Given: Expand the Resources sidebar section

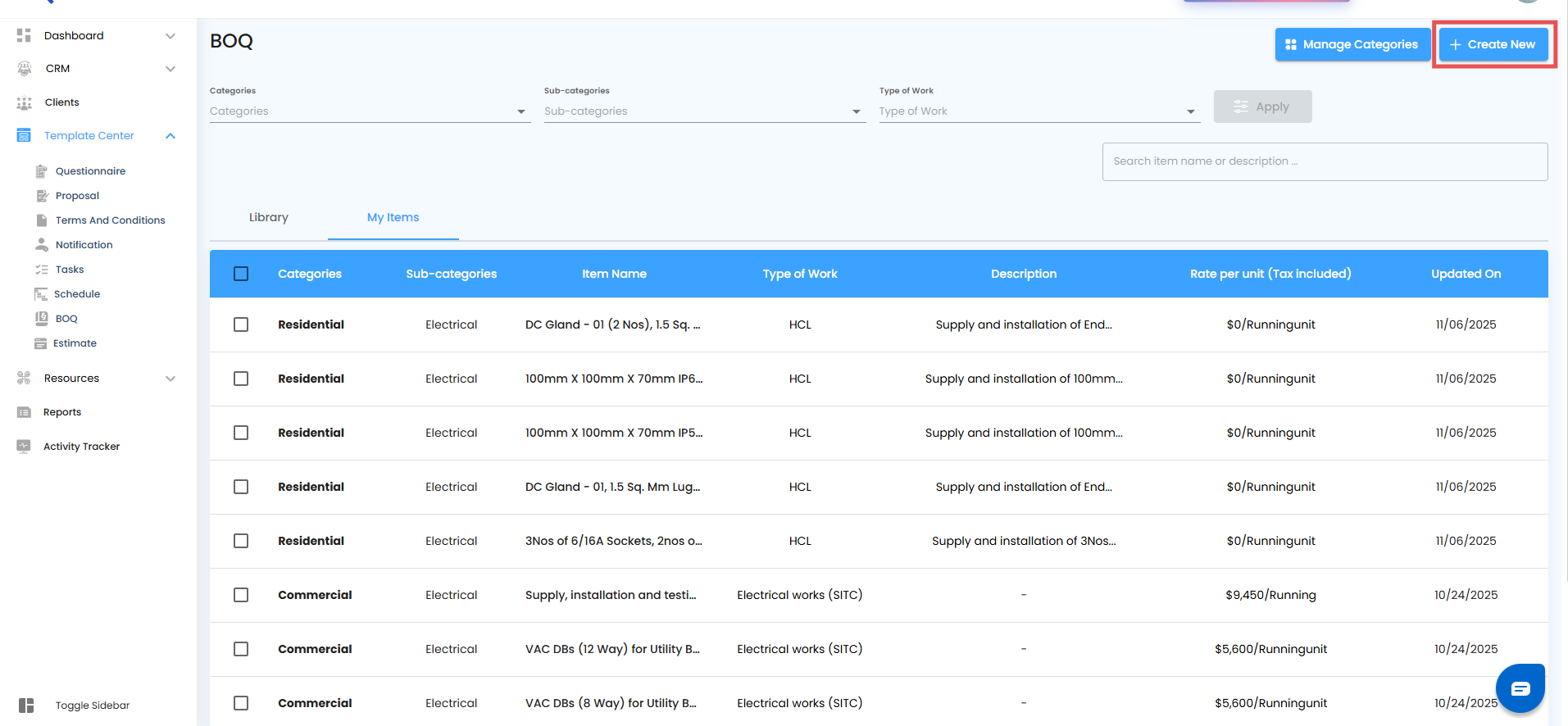Looking at the screenshot, I should click(x=170, y=379).
